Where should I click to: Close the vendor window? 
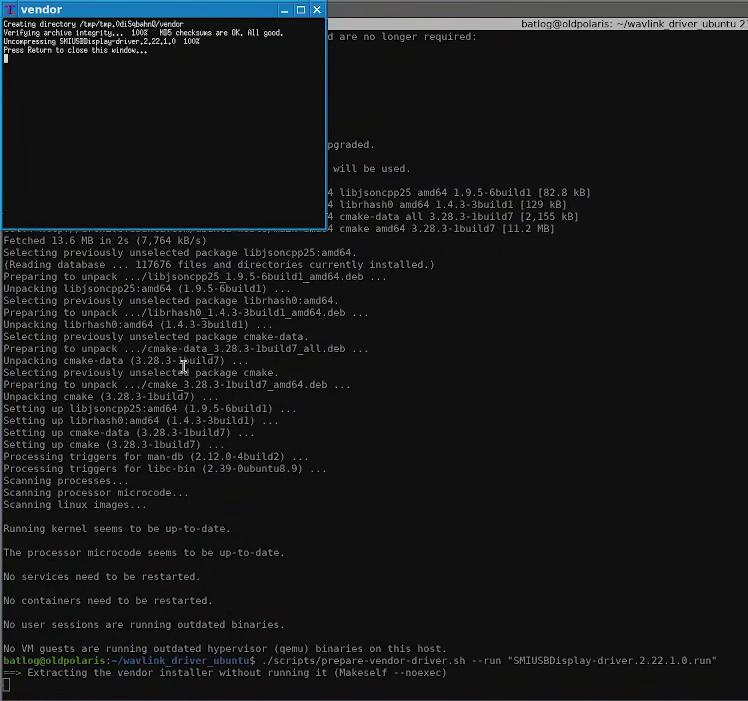tap(317, 10)
